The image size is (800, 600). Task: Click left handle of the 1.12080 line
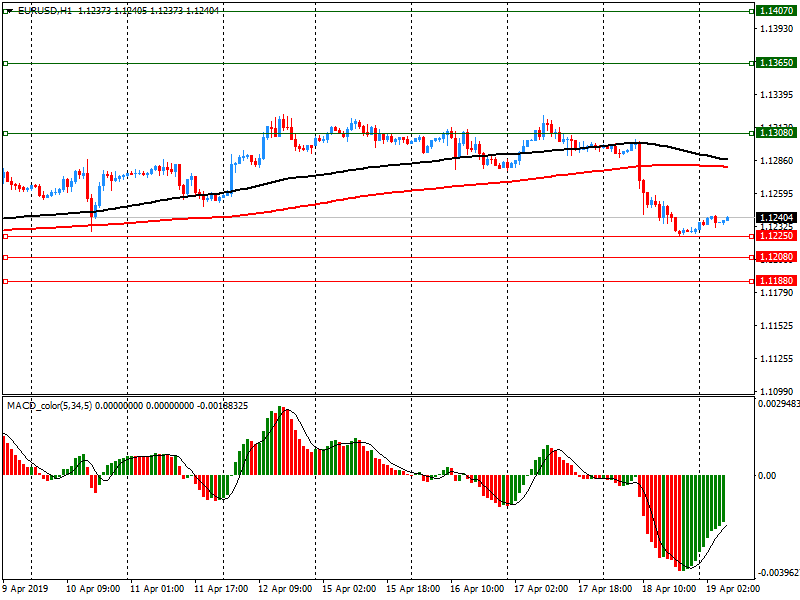(6, 258)
